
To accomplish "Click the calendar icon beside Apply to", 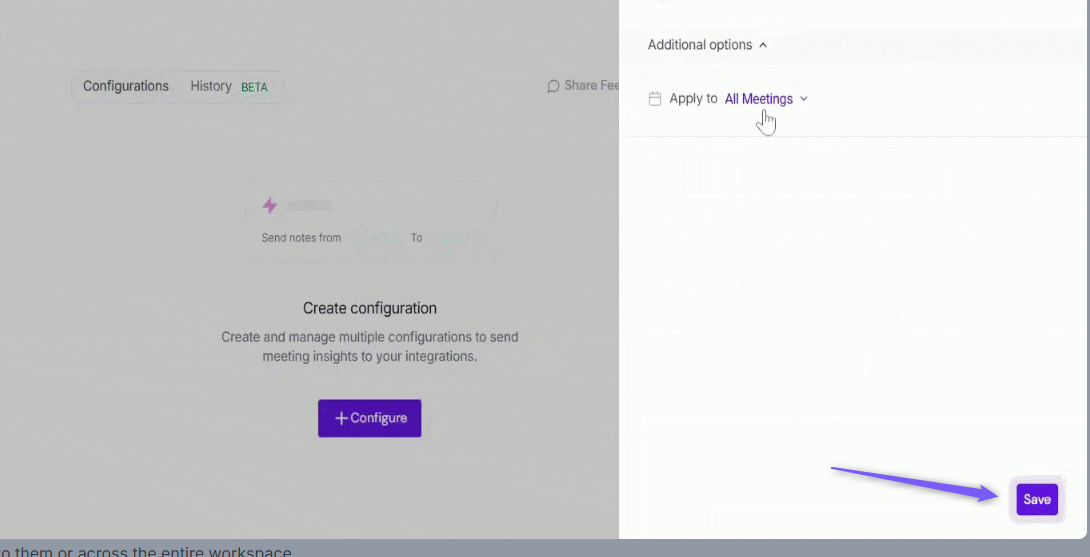I will [655, 99].
